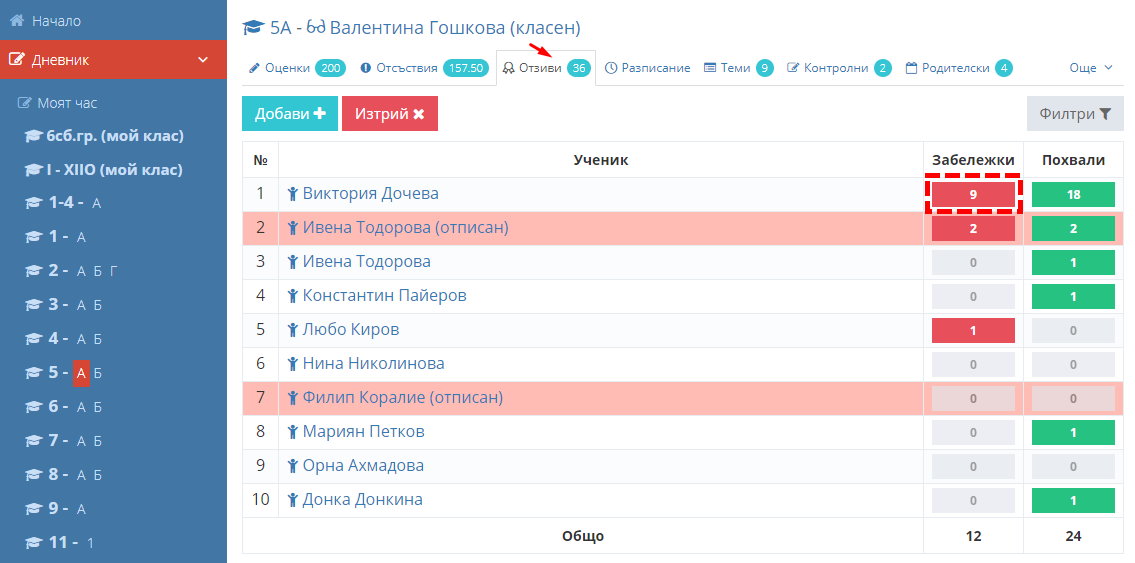Select the highlighted class А in grade 5
The height and width of the screenshot is (563, 1135).
pos(82,373)
